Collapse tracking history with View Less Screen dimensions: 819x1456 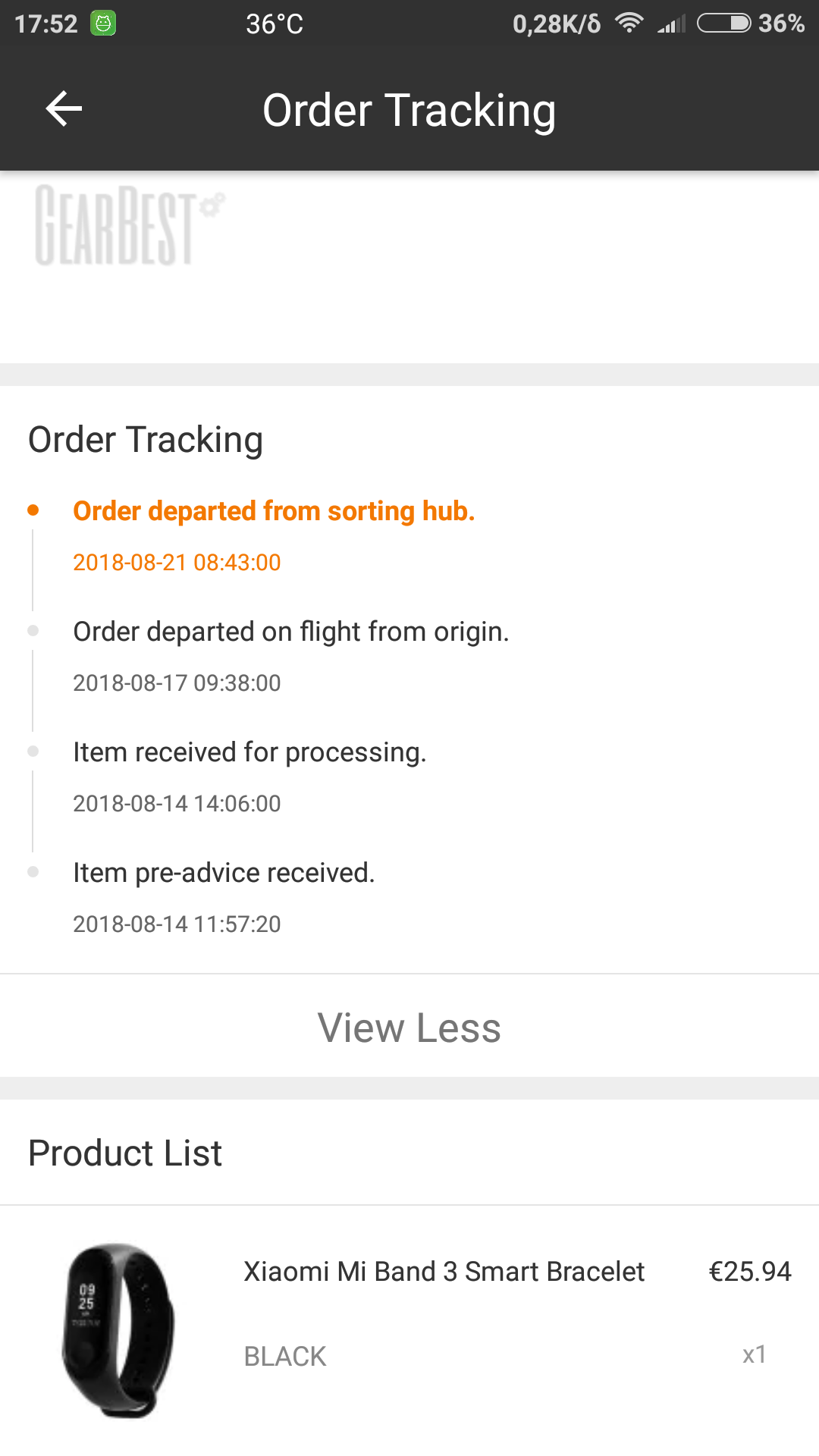409,1028
